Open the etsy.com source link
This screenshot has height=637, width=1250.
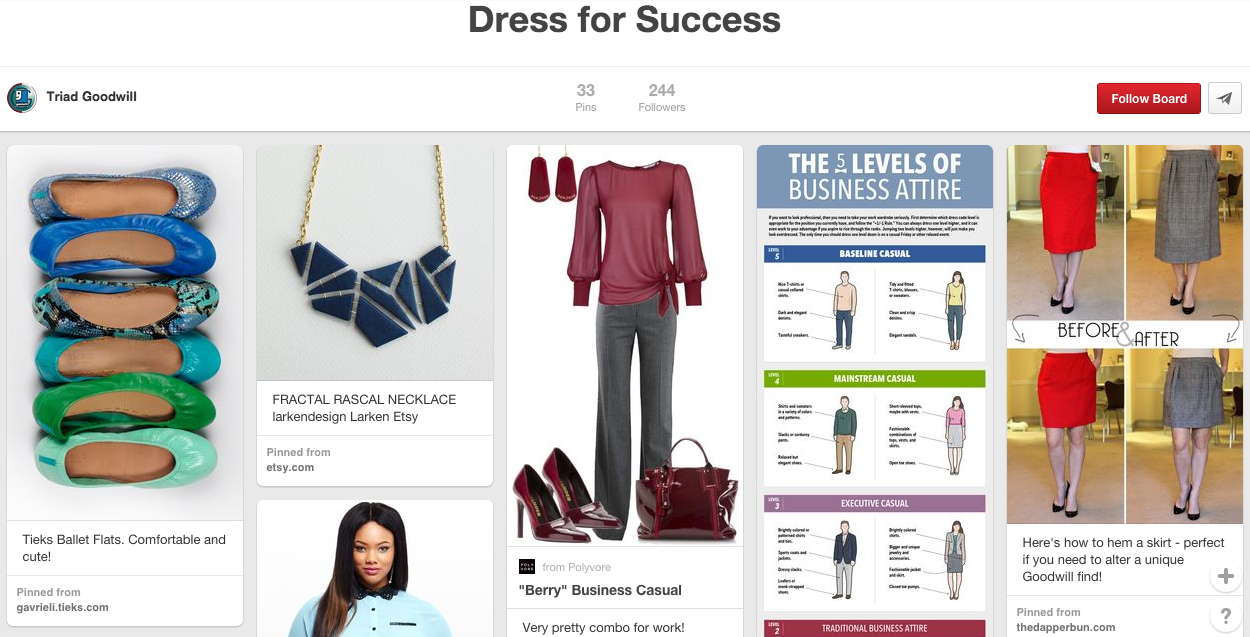point(291,467)
